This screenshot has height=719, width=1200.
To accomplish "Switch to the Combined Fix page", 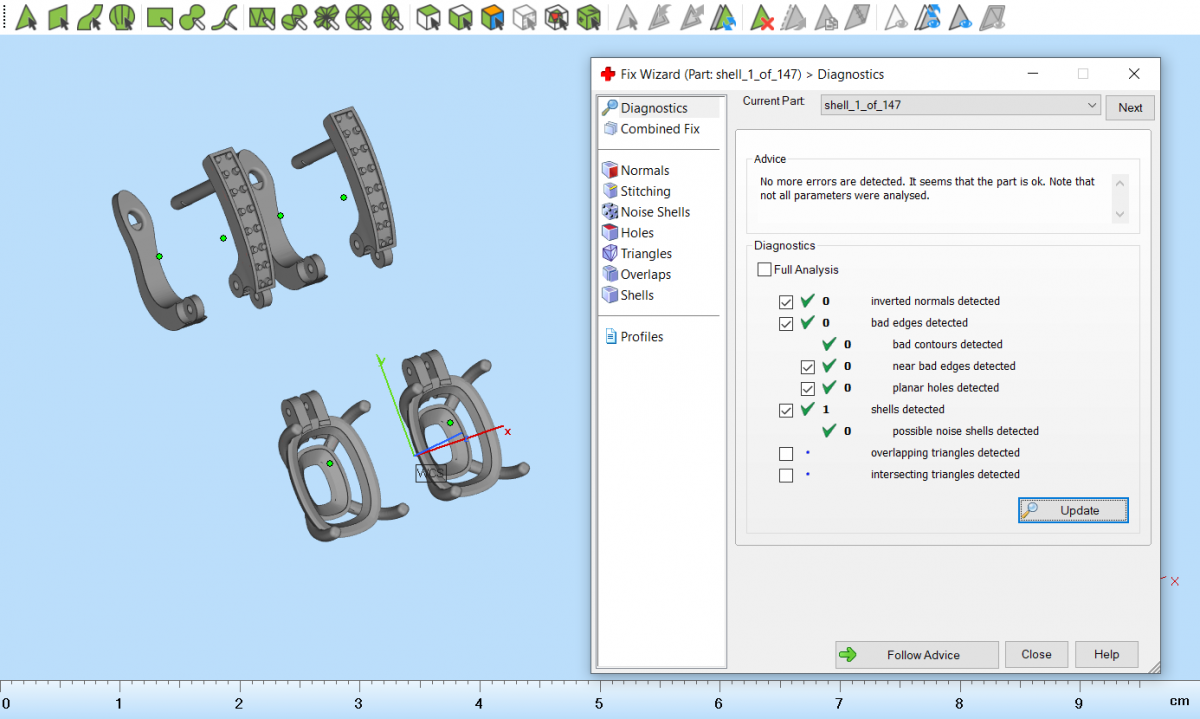I will point(659,129).
